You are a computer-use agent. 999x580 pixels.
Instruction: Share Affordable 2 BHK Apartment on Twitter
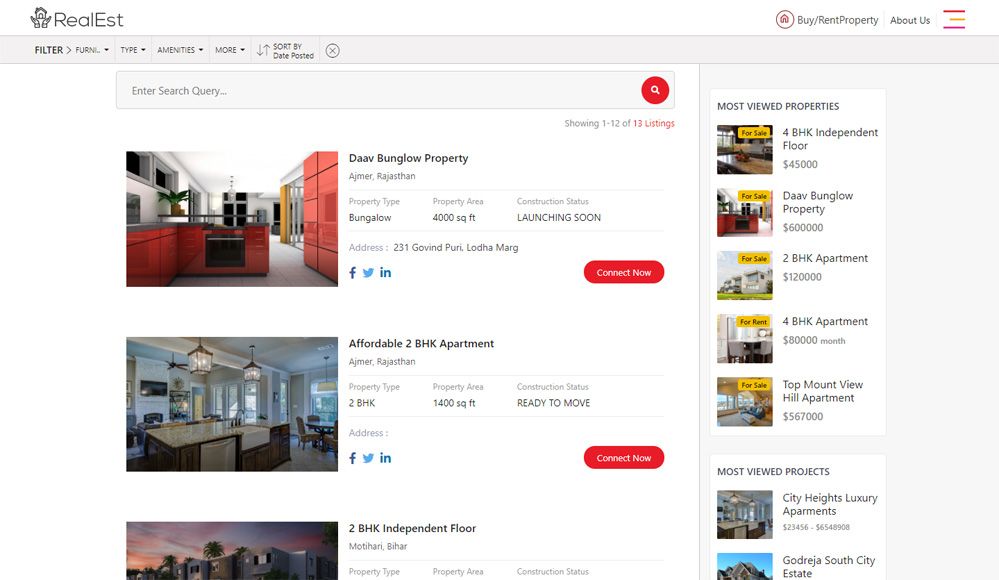pos(368,458)
